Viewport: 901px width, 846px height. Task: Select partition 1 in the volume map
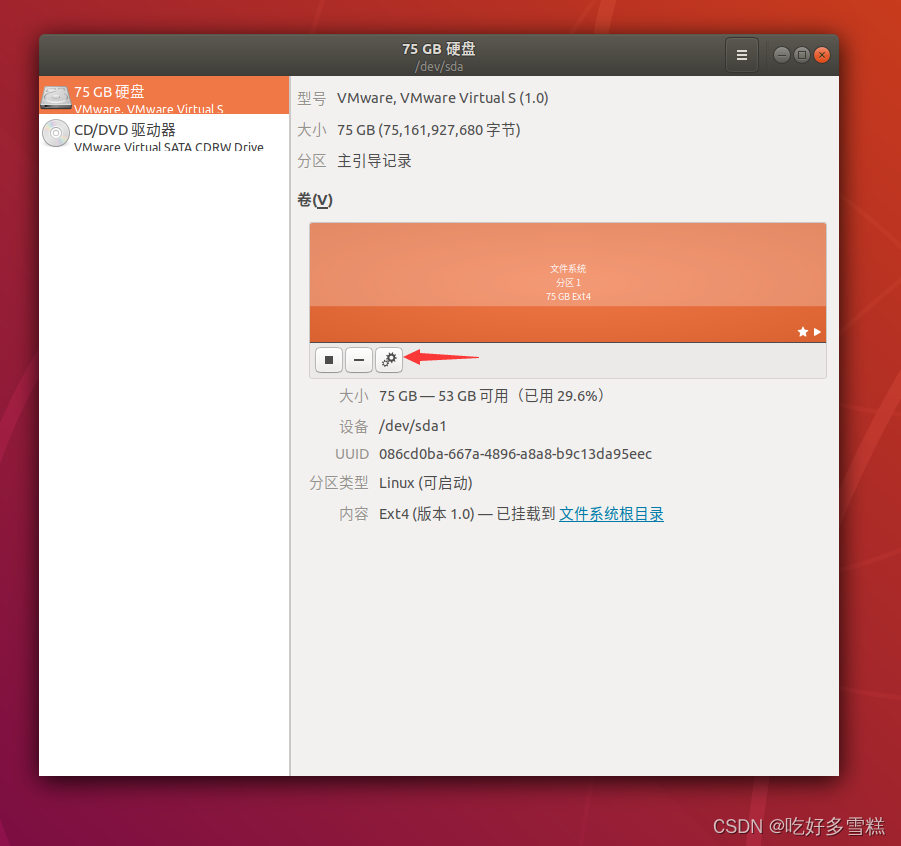(x=568, y=282)
